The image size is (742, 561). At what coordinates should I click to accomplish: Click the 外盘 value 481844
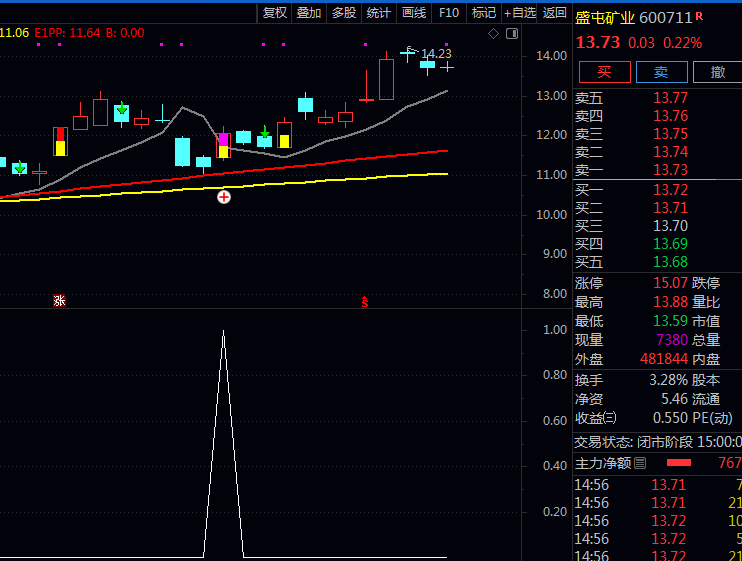[x=664, y=359]
